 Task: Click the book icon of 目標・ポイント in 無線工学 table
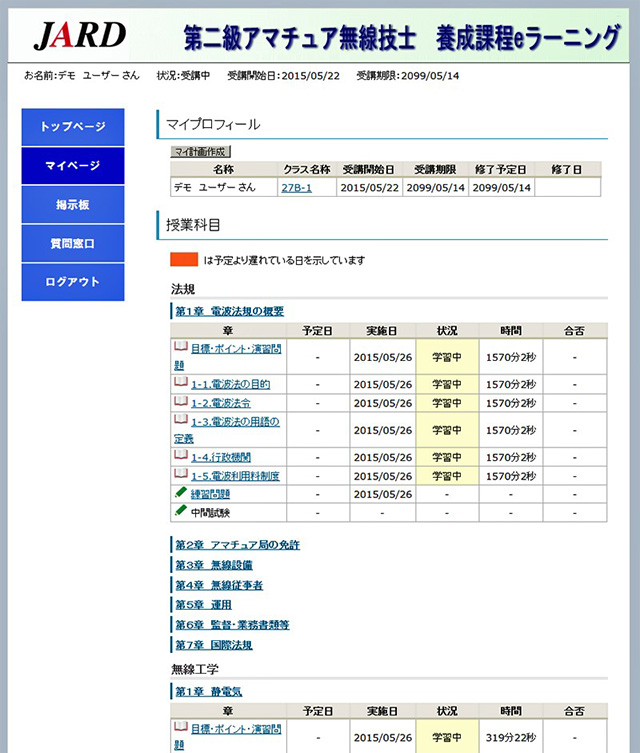pos(181,727)
